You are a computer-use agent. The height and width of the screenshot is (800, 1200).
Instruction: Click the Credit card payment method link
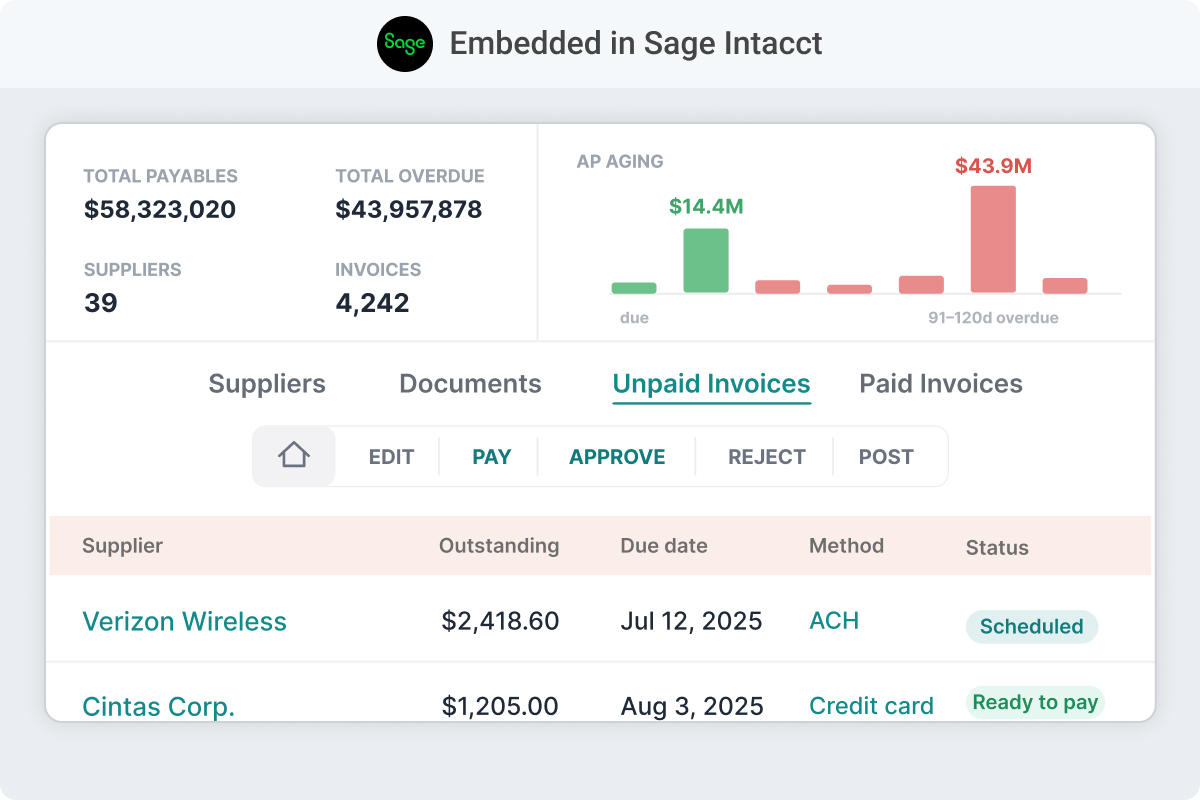[x=871, y=706]
